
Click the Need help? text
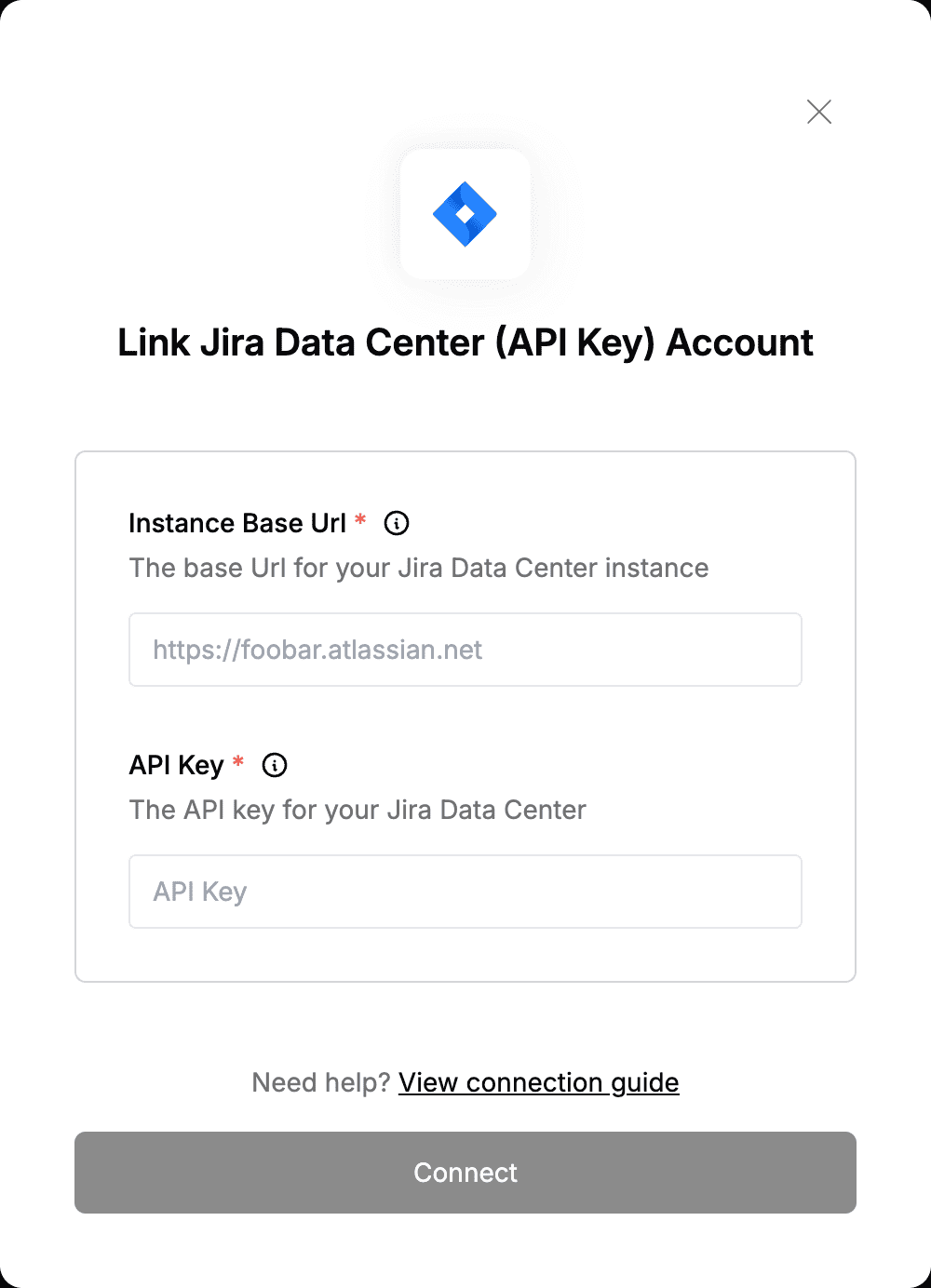coord(320,1082)
